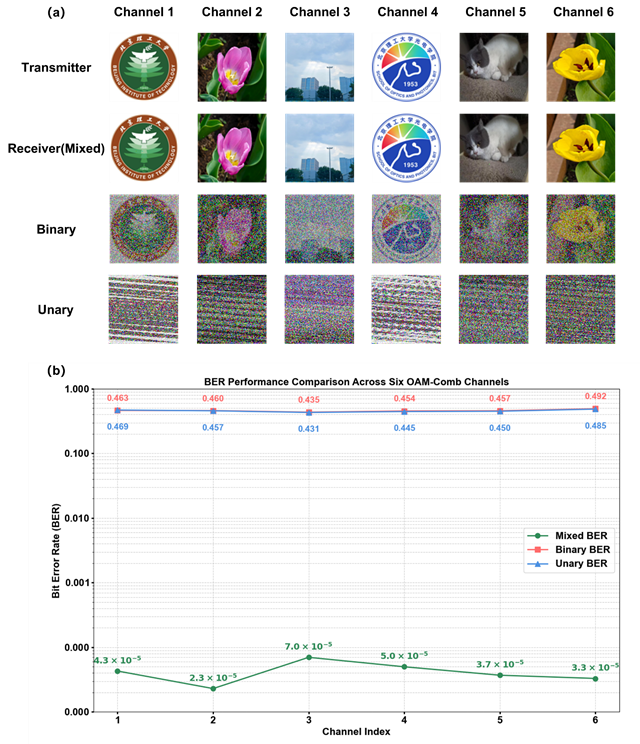Click the Mixed BER data point at channel 2
This screenshot has height=744, width=640.
click(213, 688)
